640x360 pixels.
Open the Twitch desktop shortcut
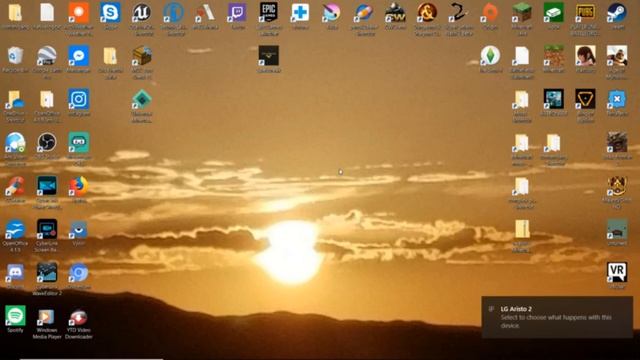pos(237,13)
